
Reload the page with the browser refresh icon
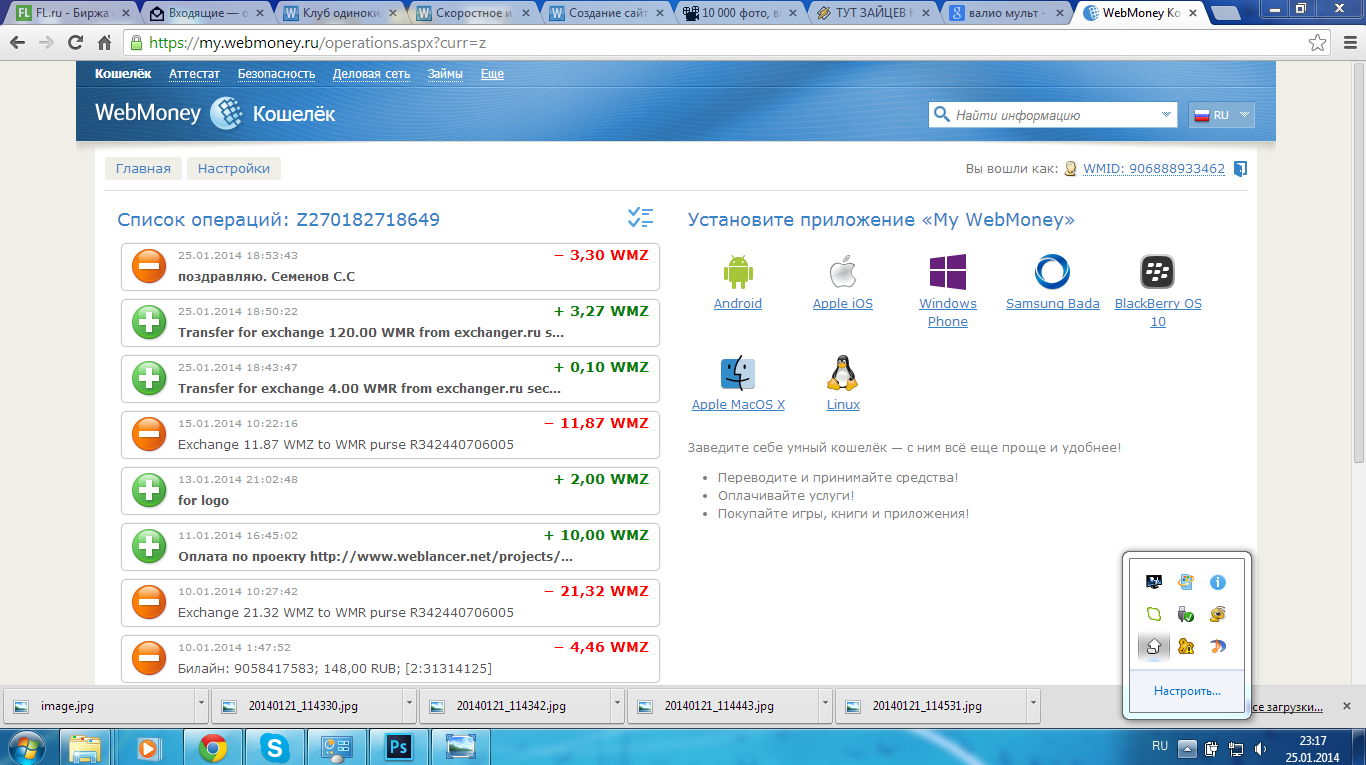click(75, 43)
